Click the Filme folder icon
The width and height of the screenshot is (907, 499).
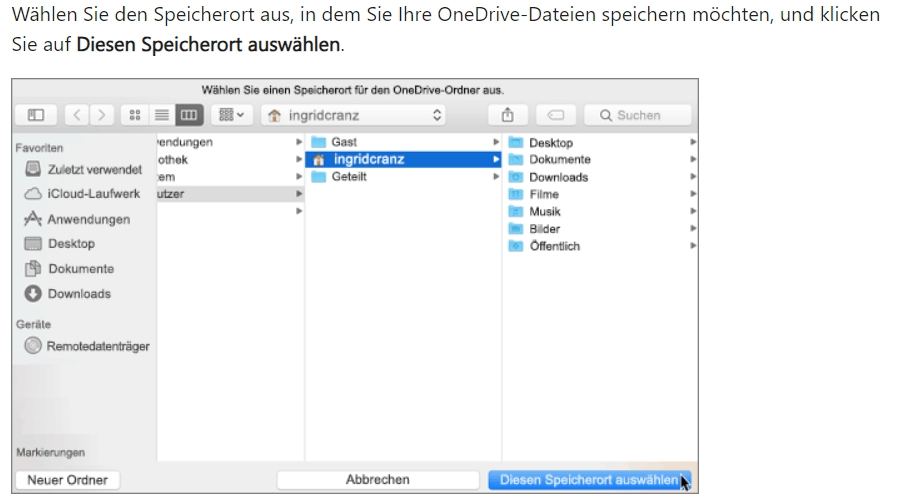coord(515,194)
